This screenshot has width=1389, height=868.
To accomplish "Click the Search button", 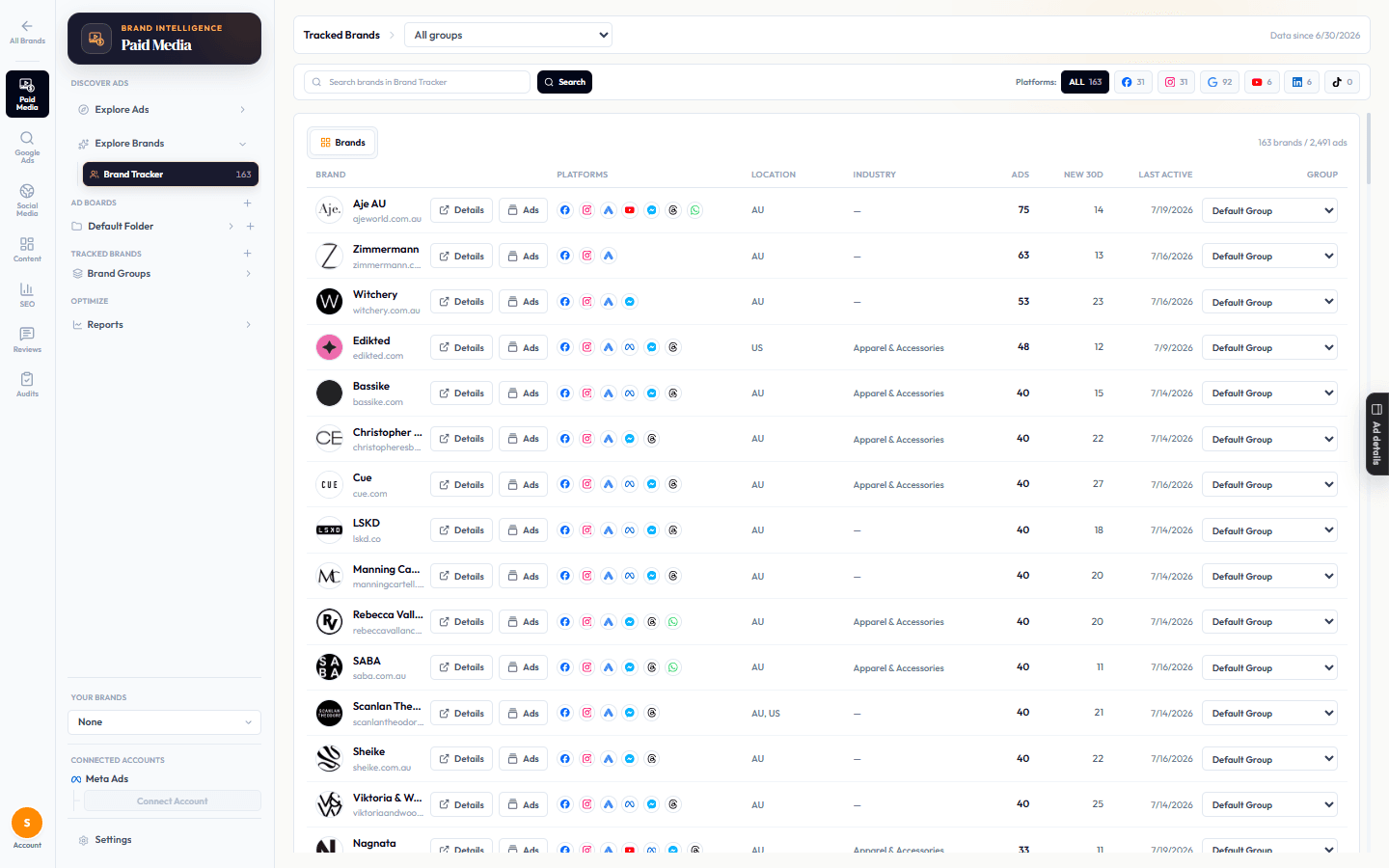I will [564, 82].
